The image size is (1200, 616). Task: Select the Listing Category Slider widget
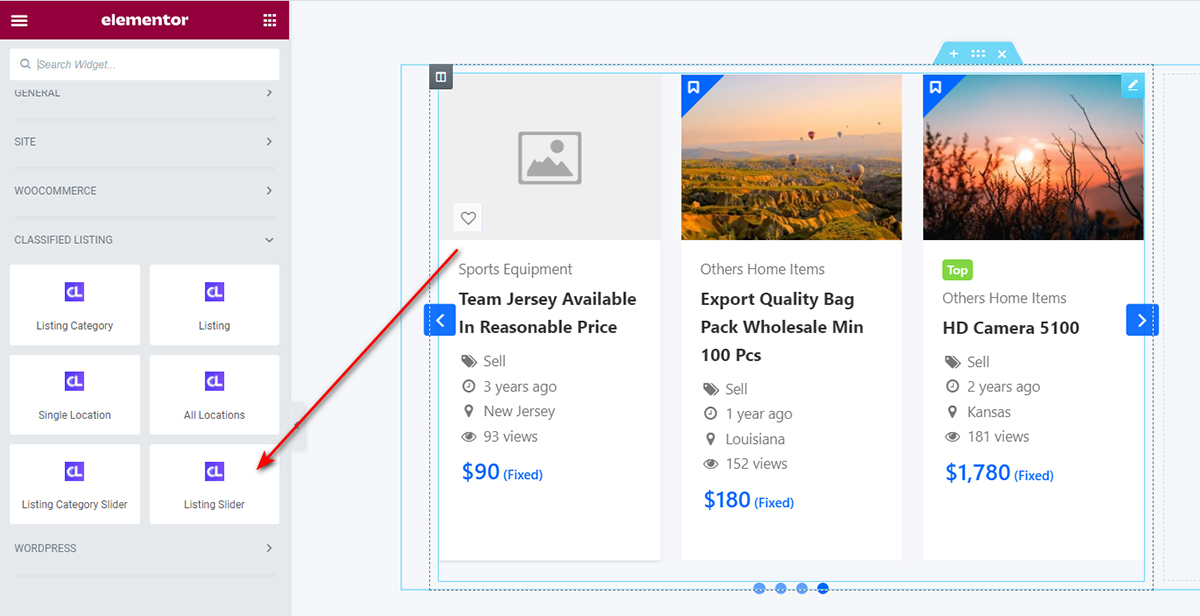coord(75,484)
